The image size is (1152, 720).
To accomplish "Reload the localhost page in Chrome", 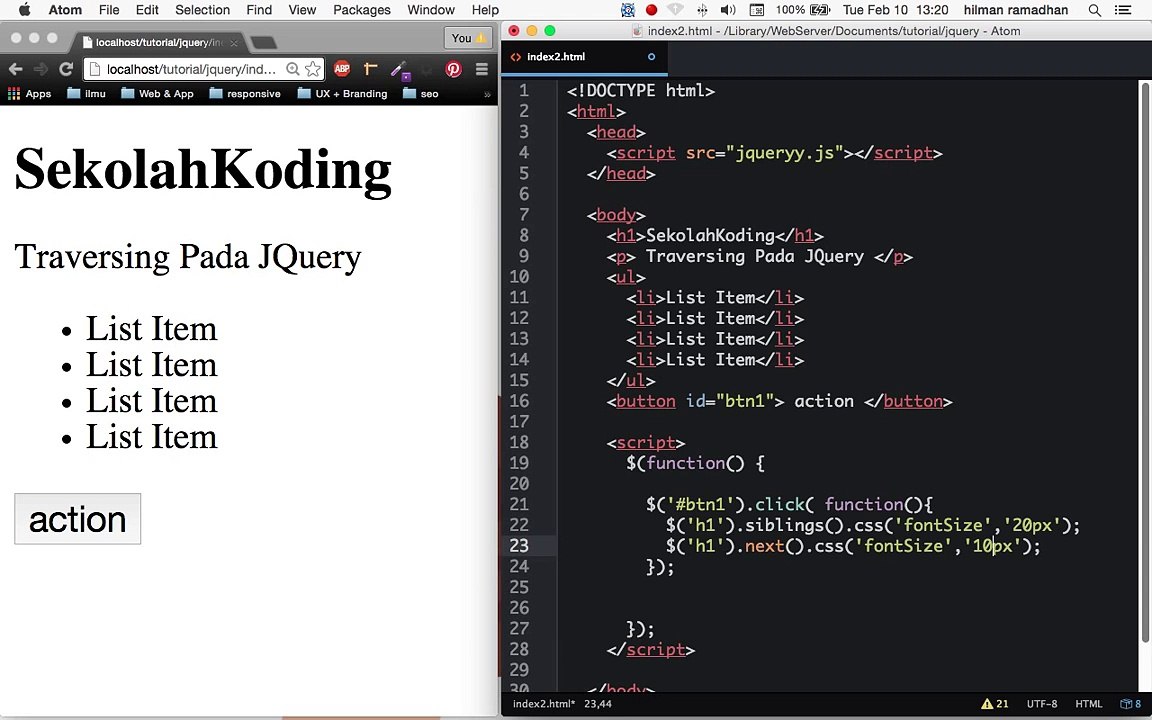I will tap(66, 69).
